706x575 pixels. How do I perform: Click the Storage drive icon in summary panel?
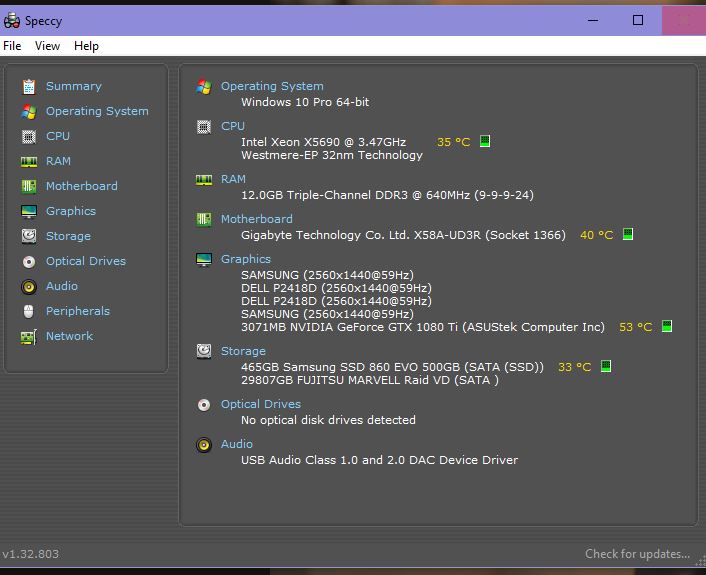tap(204, 351)
